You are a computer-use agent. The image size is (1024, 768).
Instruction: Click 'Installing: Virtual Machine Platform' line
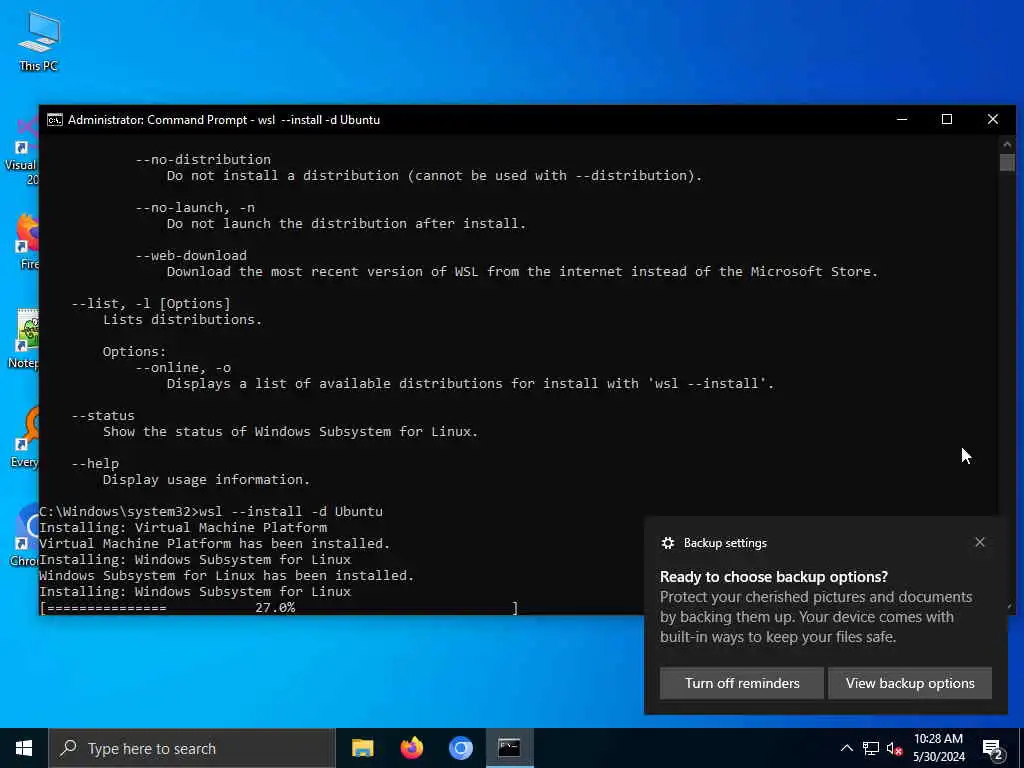[x=183, y=527]
